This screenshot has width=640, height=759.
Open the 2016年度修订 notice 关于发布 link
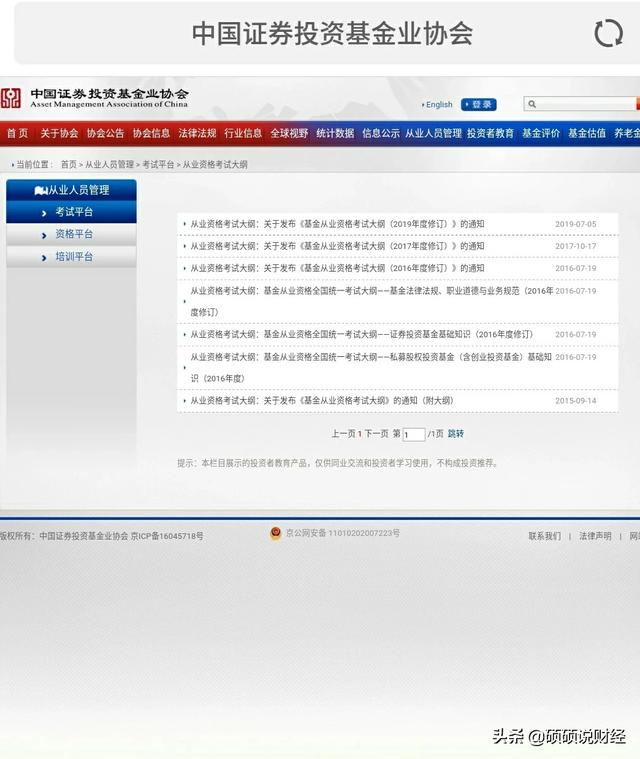tap(337, 268)
